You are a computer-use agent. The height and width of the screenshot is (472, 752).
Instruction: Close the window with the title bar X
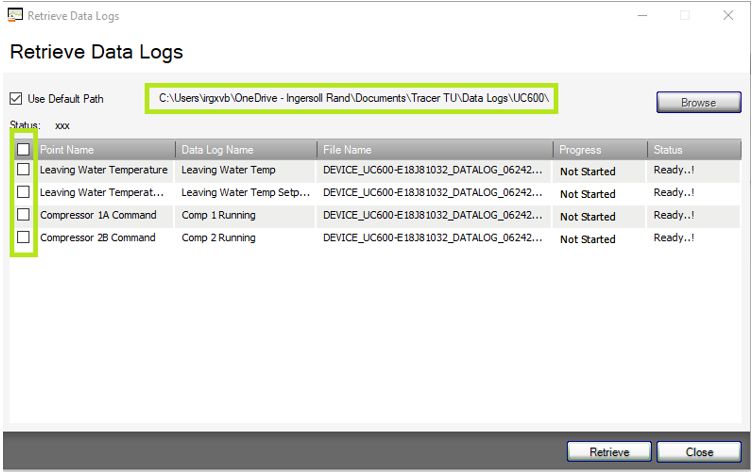point(728,15)
